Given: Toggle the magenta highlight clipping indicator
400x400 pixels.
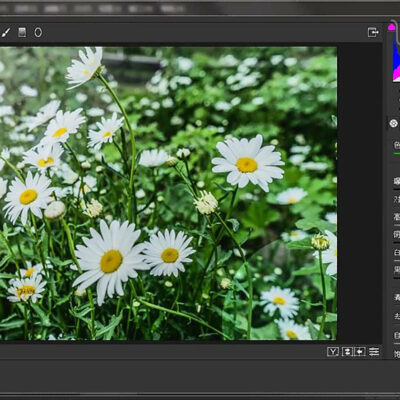Looking at the screenshot, I should pyautogui.click(x=391, y=28).
